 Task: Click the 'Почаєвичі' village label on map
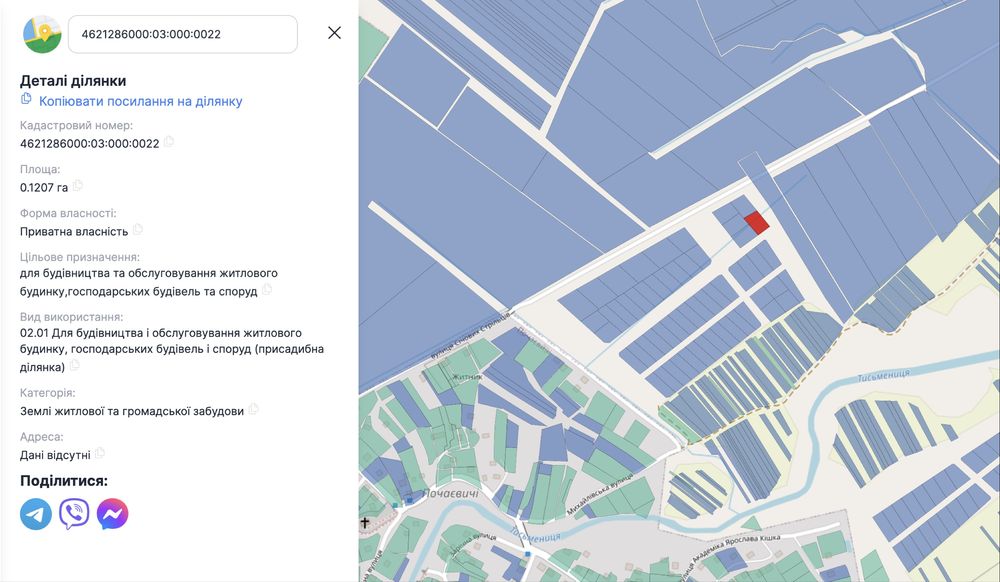point(450,494)
